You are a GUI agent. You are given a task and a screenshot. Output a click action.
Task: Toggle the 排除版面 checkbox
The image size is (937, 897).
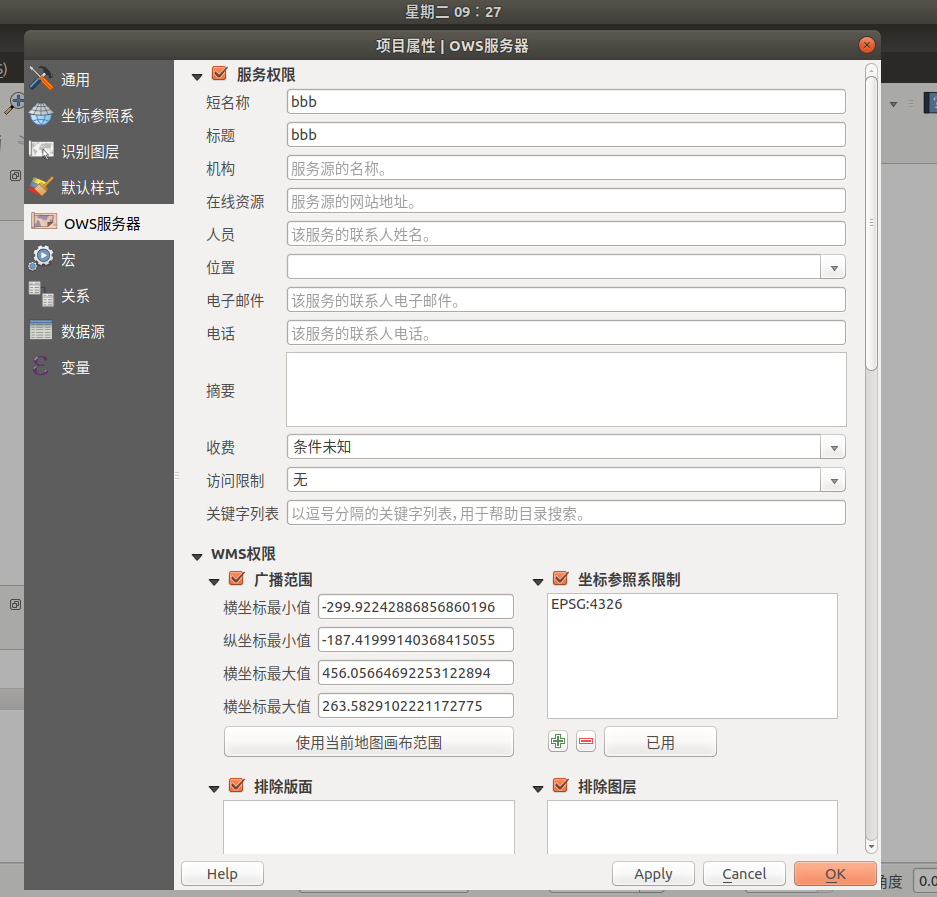[x=237, y=785]
